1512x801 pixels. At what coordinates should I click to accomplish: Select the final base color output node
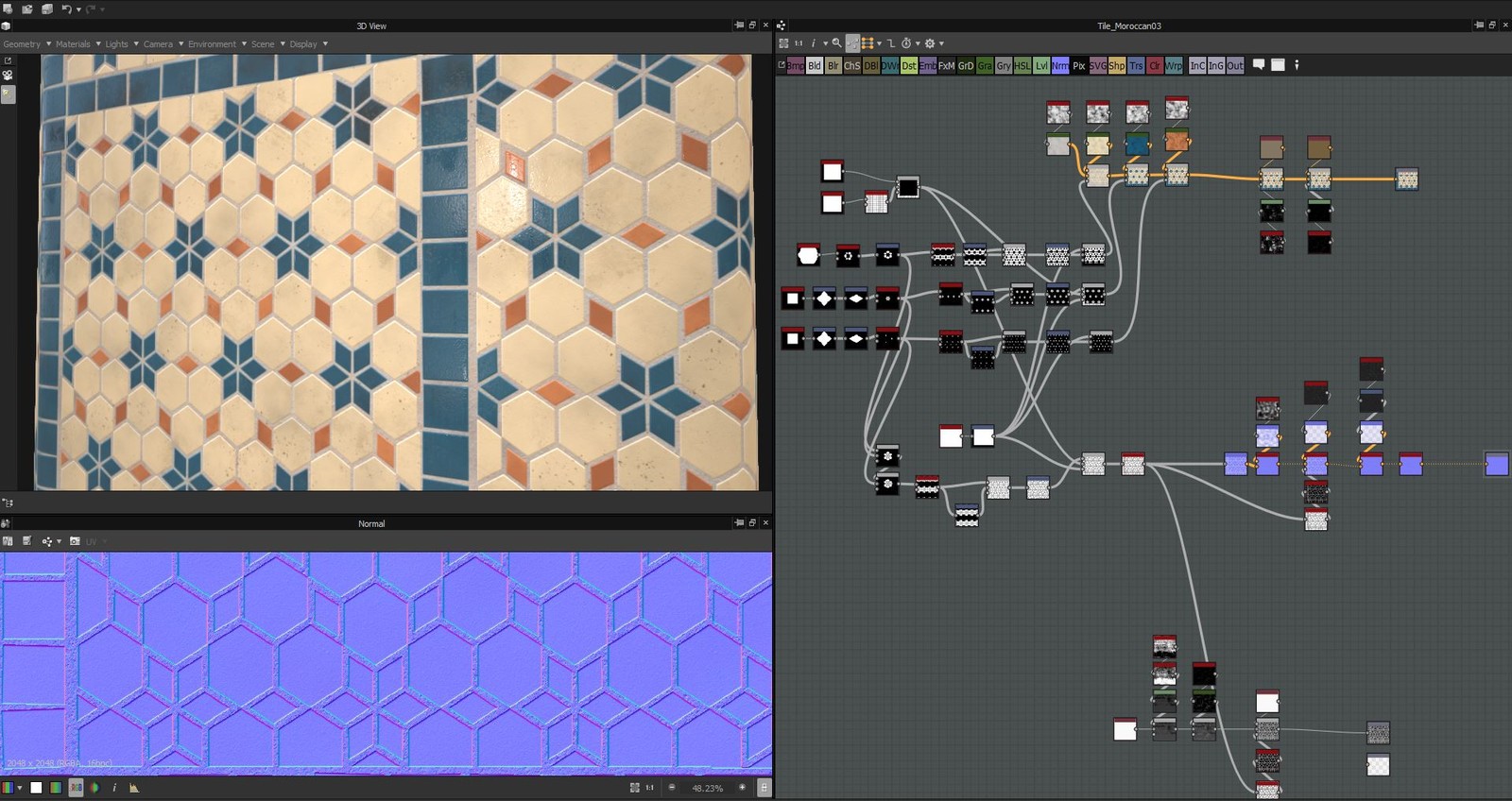pos(1407,179)
